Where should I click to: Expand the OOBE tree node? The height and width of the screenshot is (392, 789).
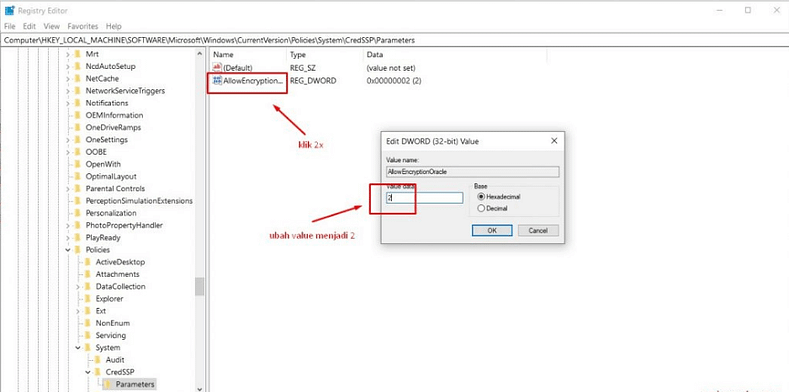pos(68,151)
